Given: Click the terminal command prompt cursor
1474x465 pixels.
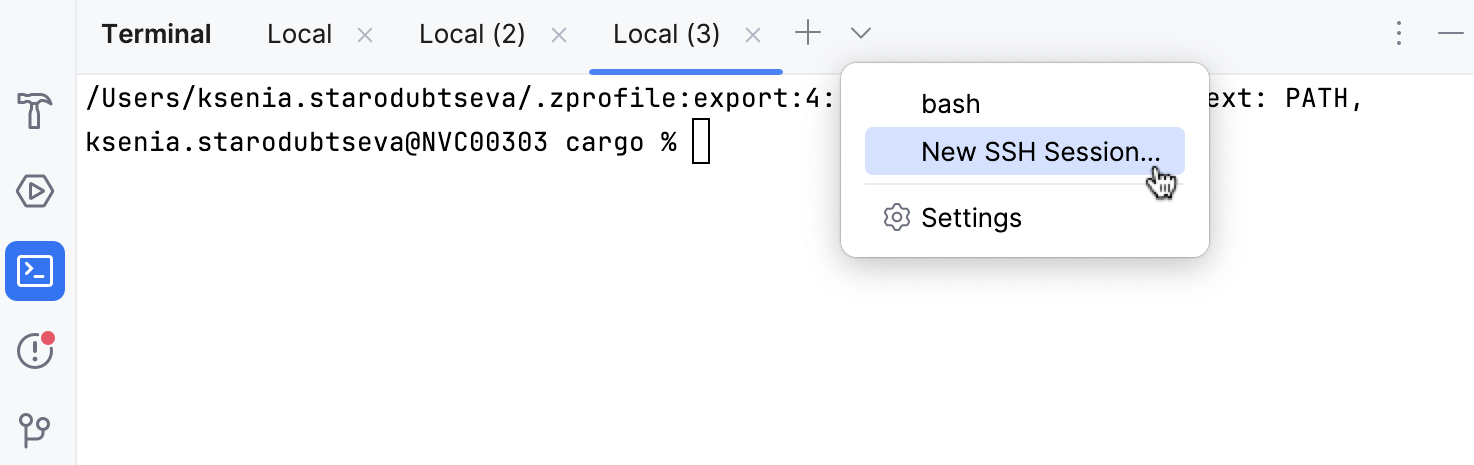Looking at the screenshot, I should tap(700, 142).
